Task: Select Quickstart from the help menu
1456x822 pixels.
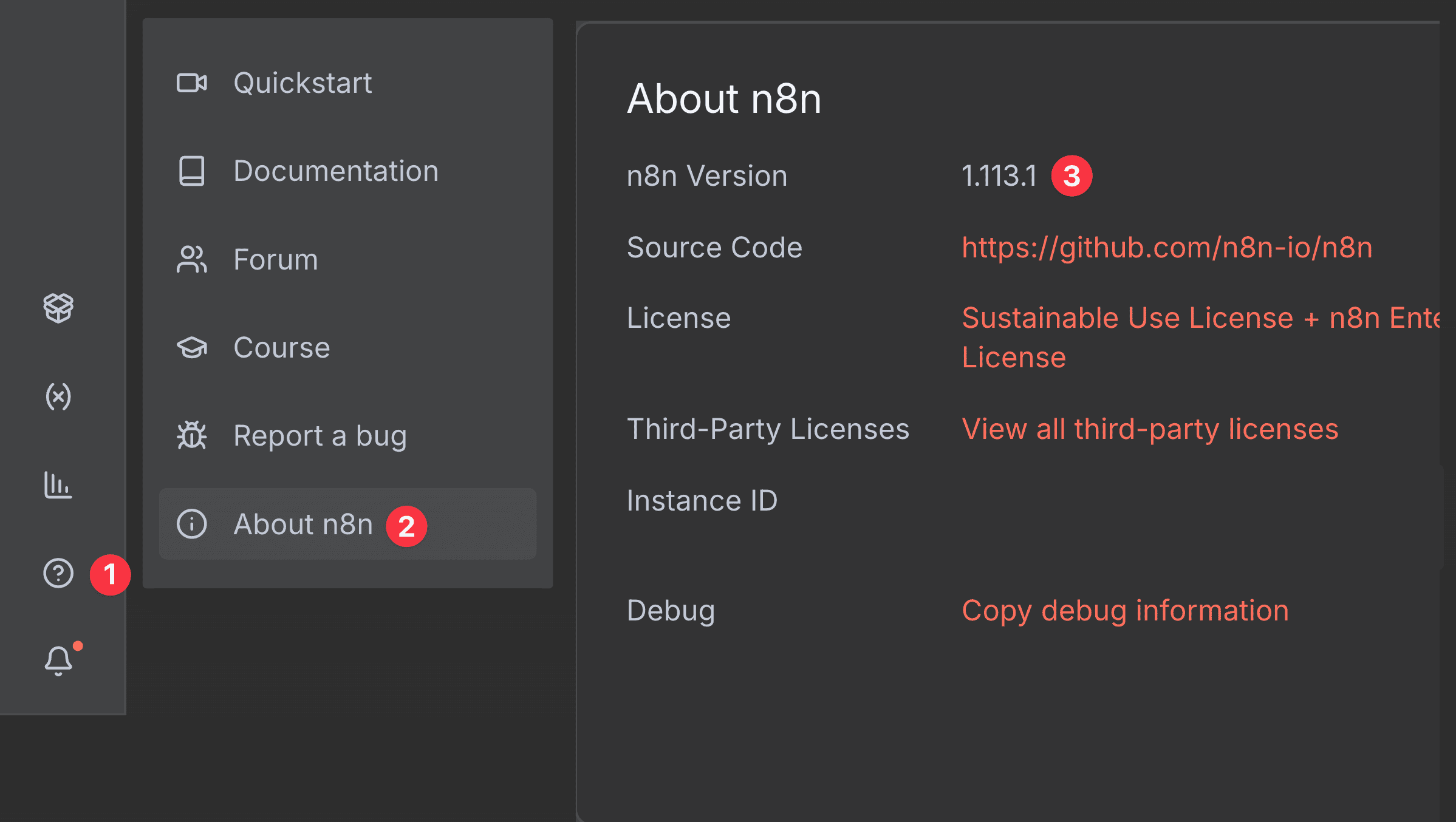Action: (x=303, y=83)
